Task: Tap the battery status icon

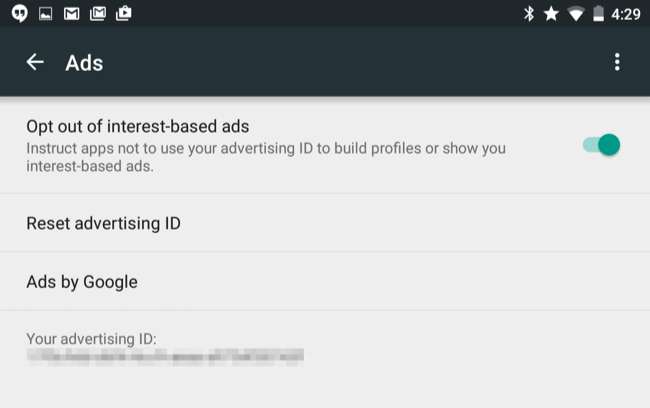Action: pyautogui.click(x=599, y=14)
